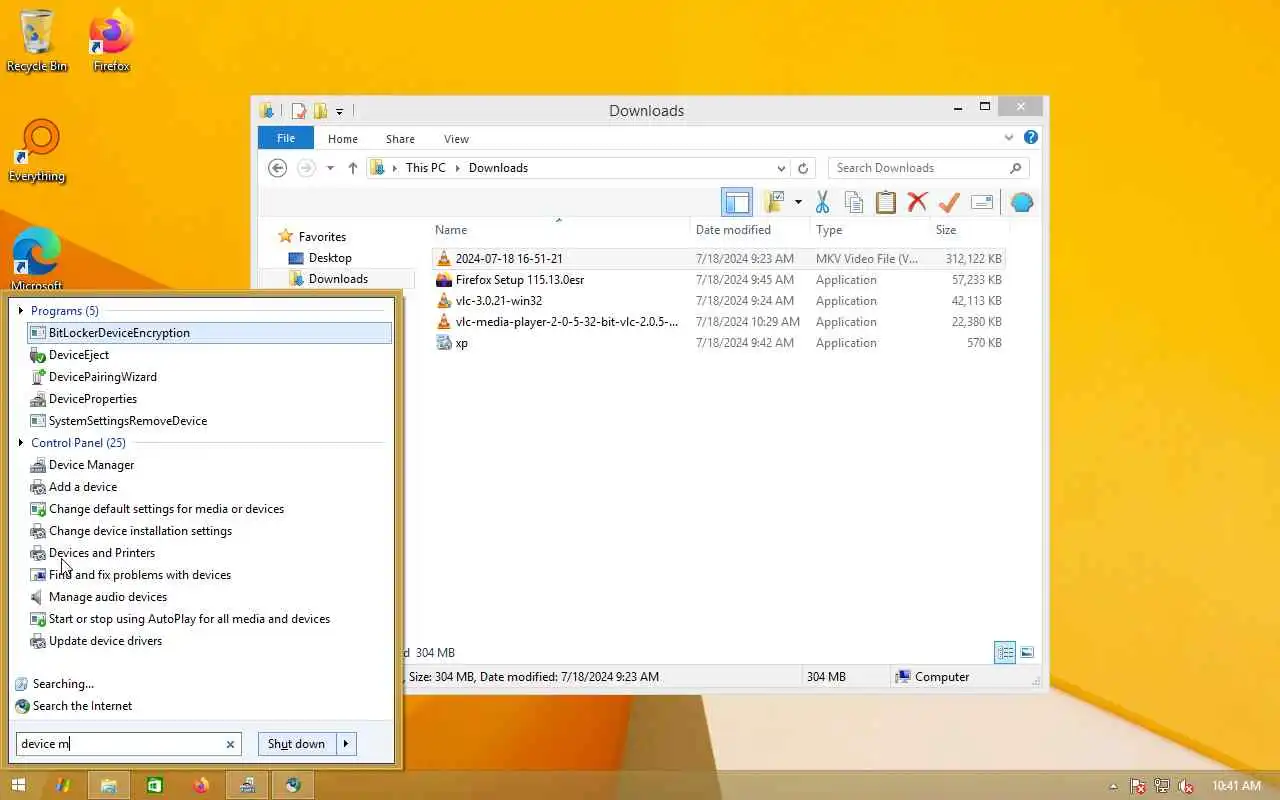Collapse the Control Panel (25) results group
Screen dimensions: 1280x800
tap(21, 443)
